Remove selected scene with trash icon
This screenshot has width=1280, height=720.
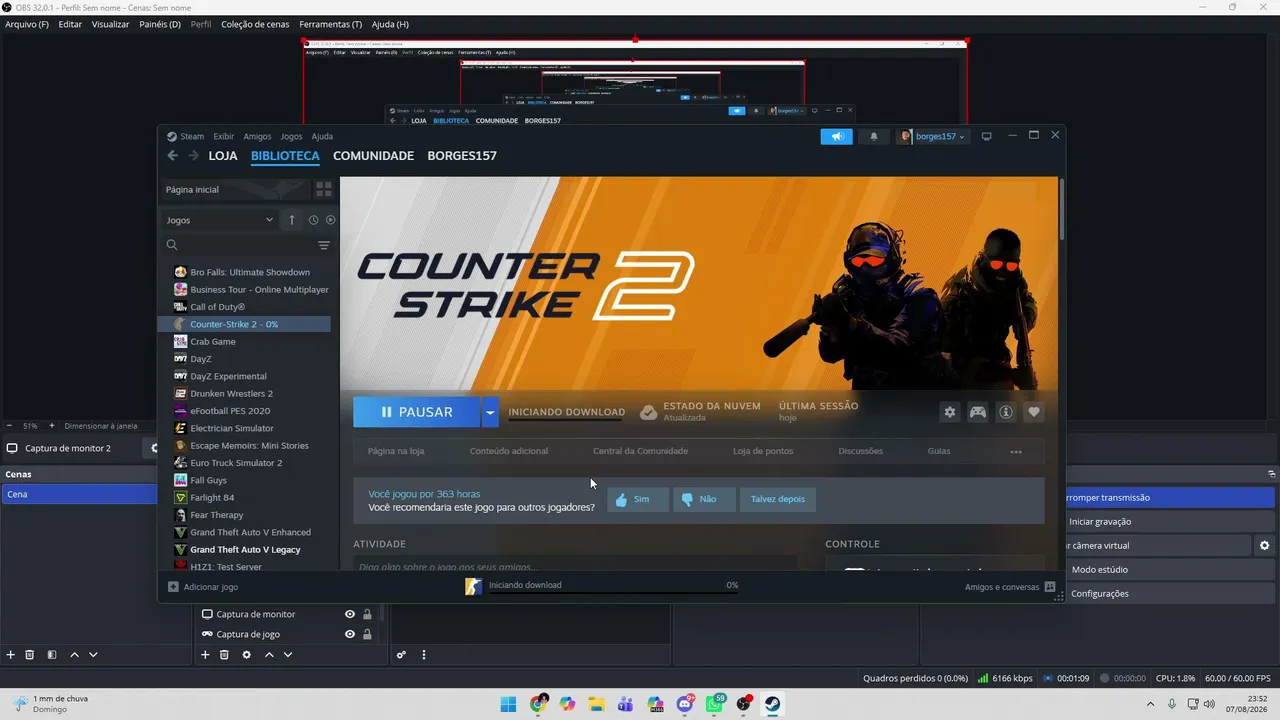coord(30,655)
